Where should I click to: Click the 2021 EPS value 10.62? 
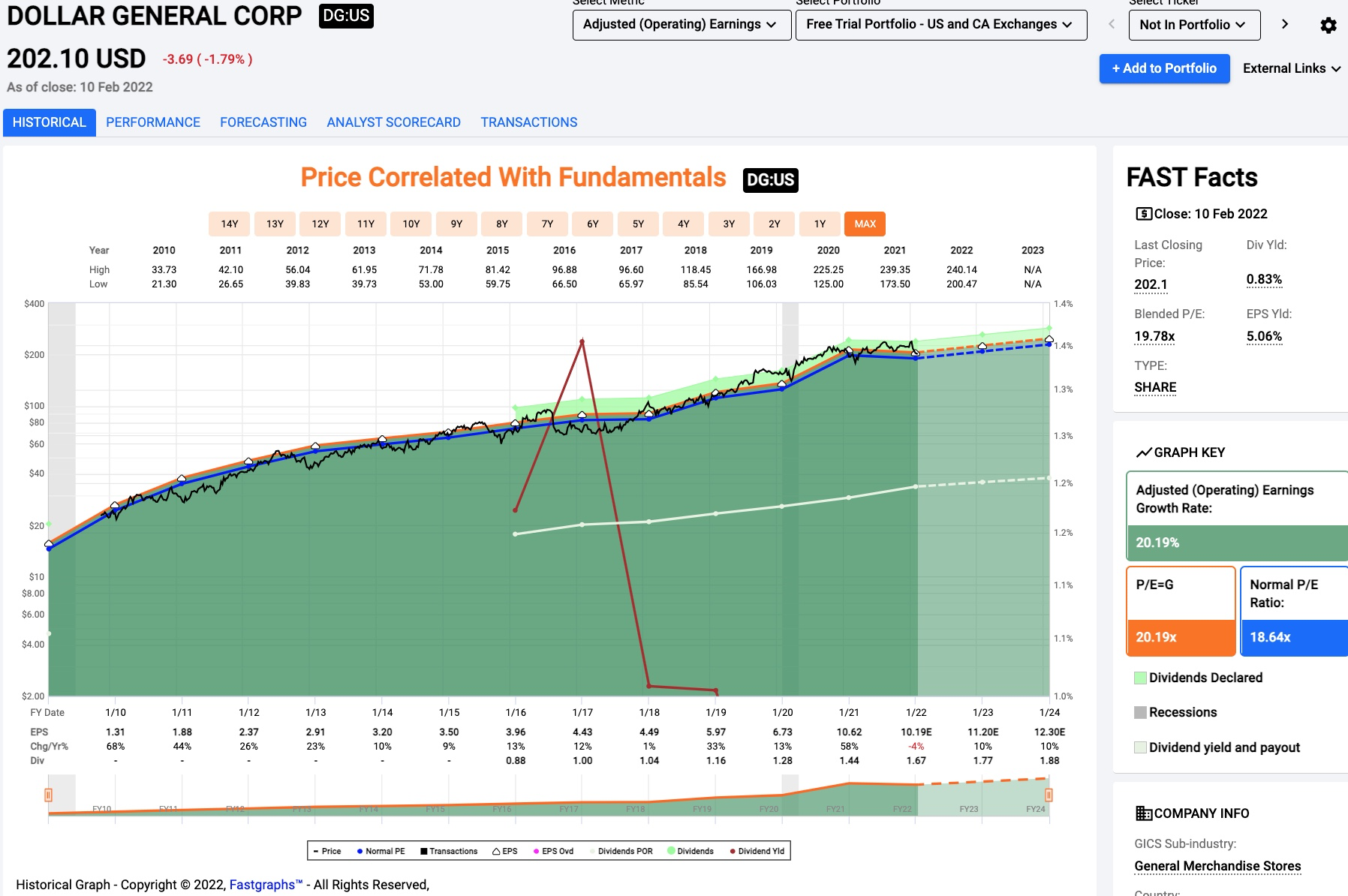pyautogui.click(x=849, y=732)
